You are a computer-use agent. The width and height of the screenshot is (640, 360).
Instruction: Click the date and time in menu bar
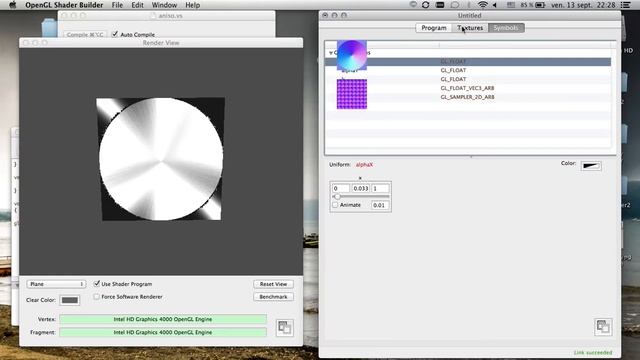coord(583,5)
